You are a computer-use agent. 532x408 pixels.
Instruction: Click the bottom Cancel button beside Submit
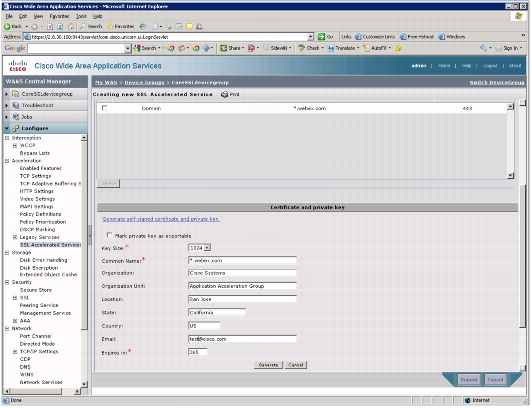click(496, 381)
